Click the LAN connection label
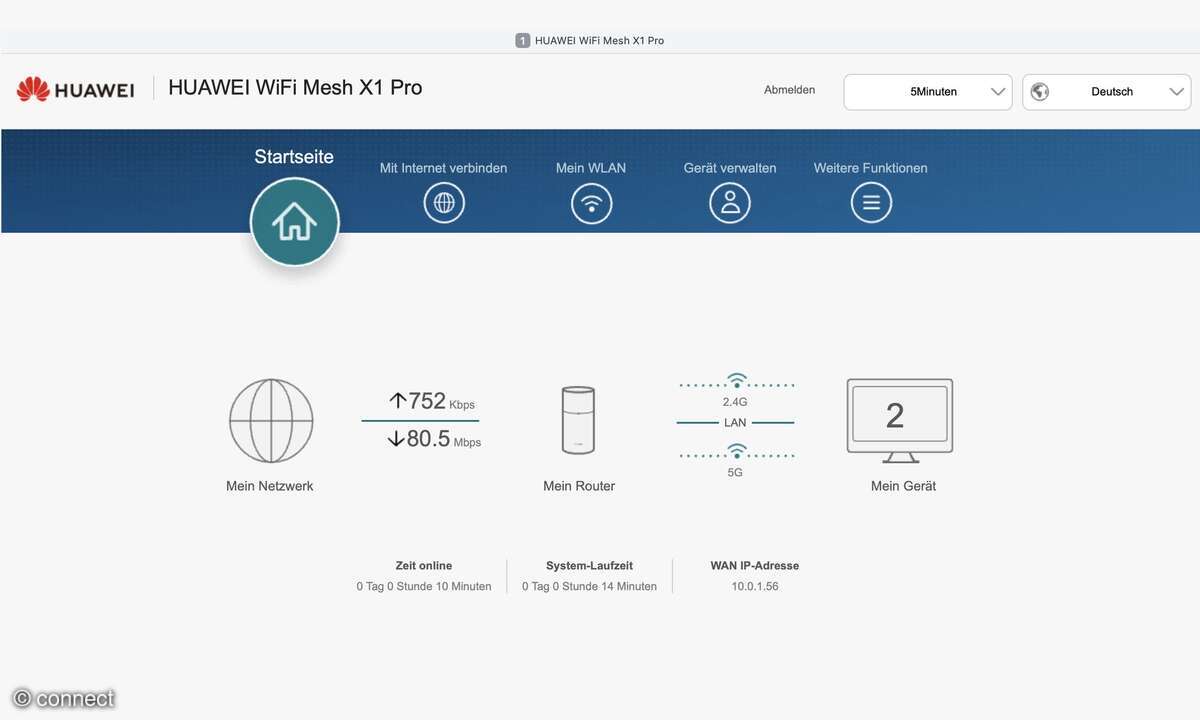The width and height of the screenshot is (1200, 720). 735,423
